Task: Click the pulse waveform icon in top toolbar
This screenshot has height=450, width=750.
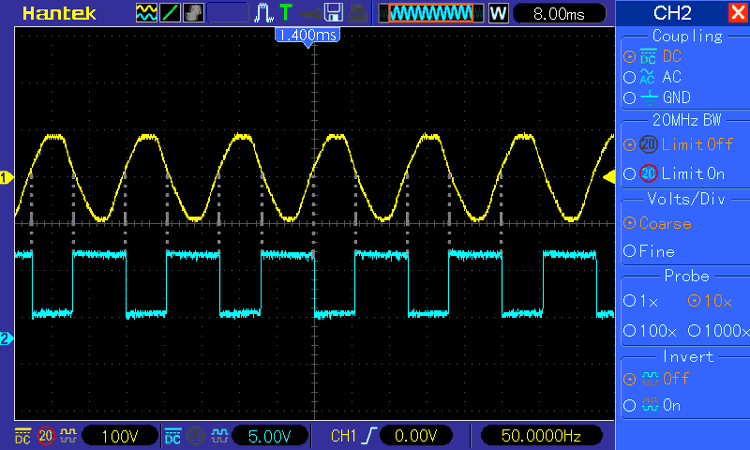Action: 265,13
